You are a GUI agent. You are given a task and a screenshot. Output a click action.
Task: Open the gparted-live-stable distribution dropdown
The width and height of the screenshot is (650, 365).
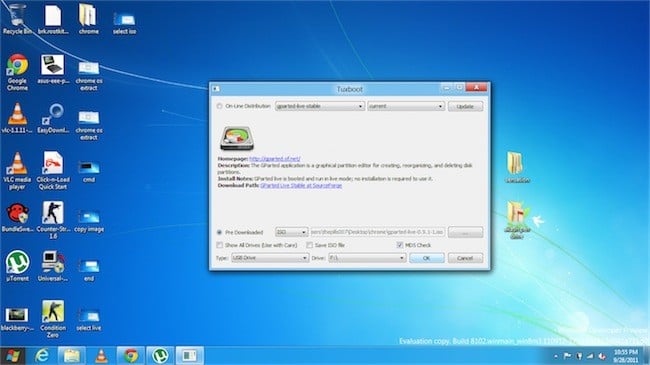point(320,106)
